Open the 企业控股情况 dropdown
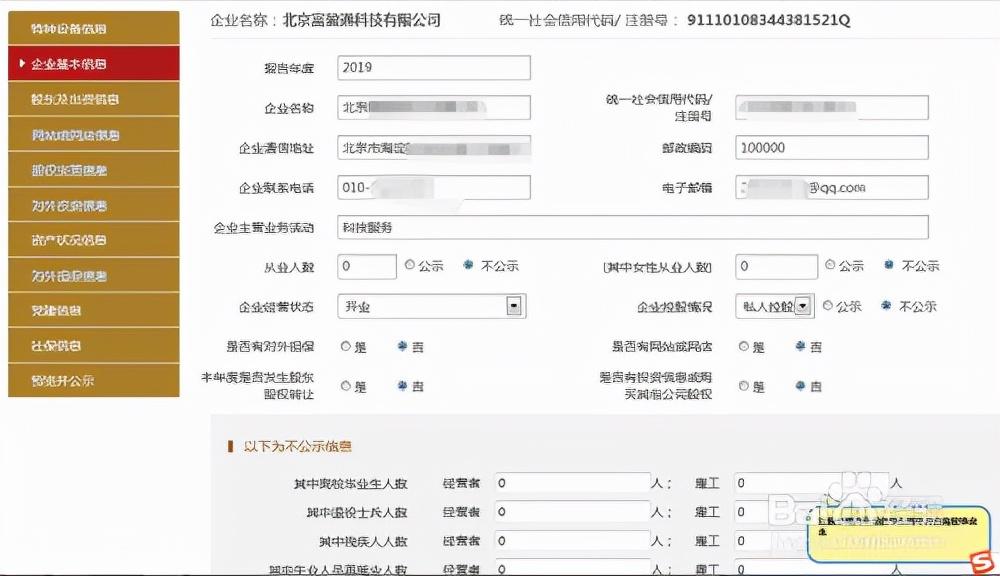 pyautogui.click(x=774, y=307)
